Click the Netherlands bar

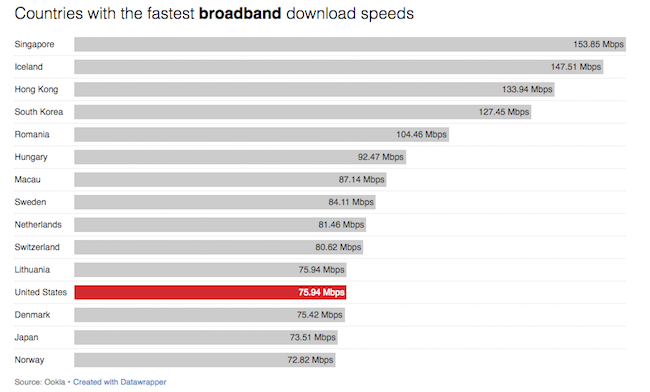coord(220,225)
